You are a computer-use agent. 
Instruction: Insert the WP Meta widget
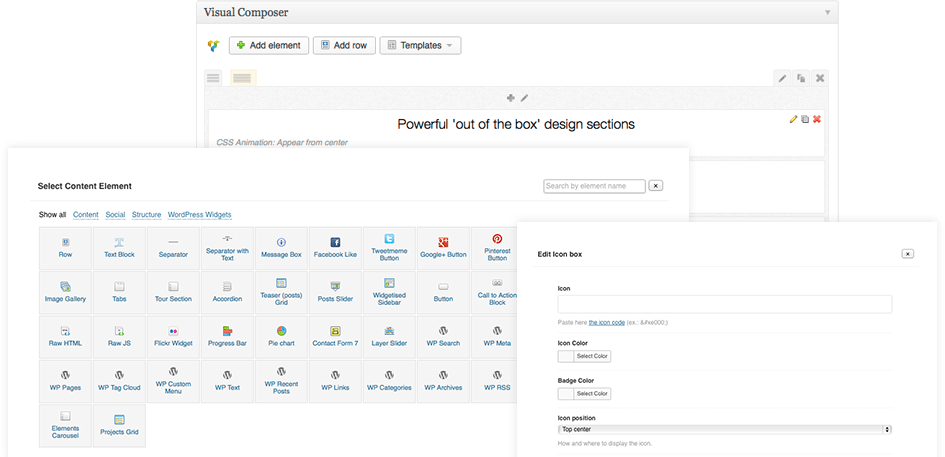pos(495,337)
